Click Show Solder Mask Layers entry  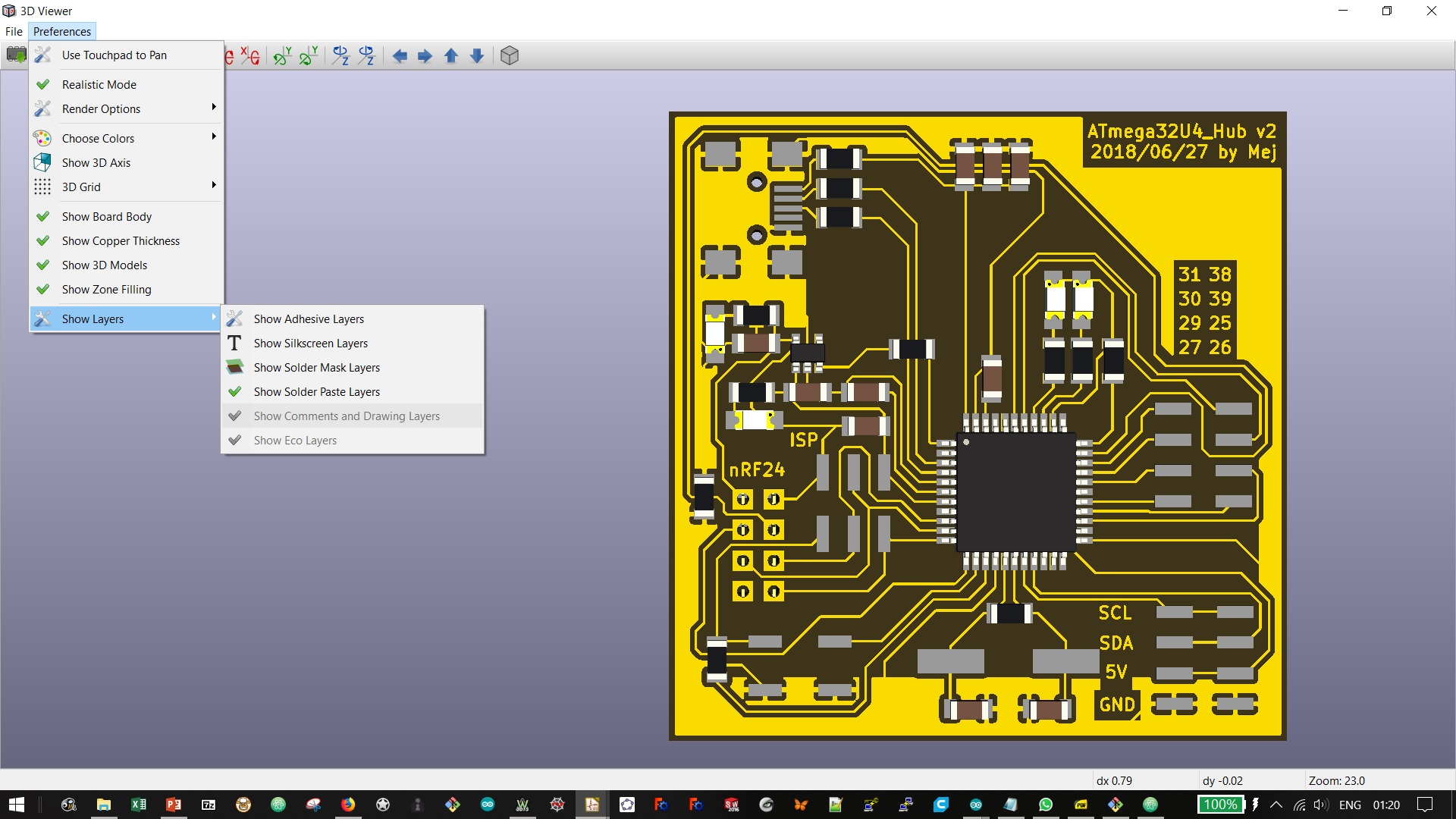316,367
